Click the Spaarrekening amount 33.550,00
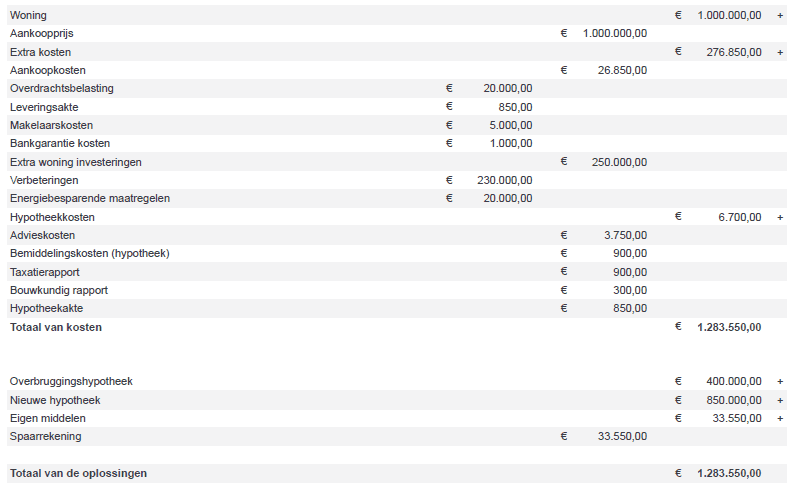794x492 pixels. point(622,436)
